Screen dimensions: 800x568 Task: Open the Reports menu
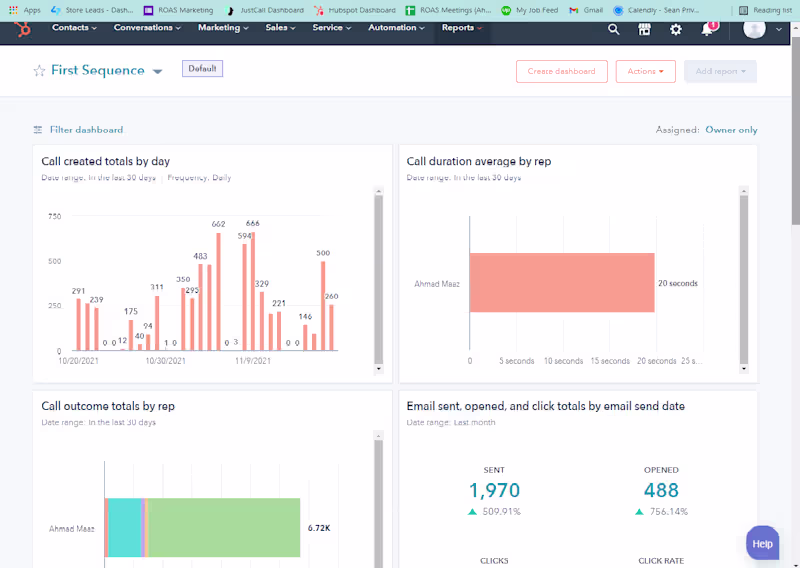point(462,28)
